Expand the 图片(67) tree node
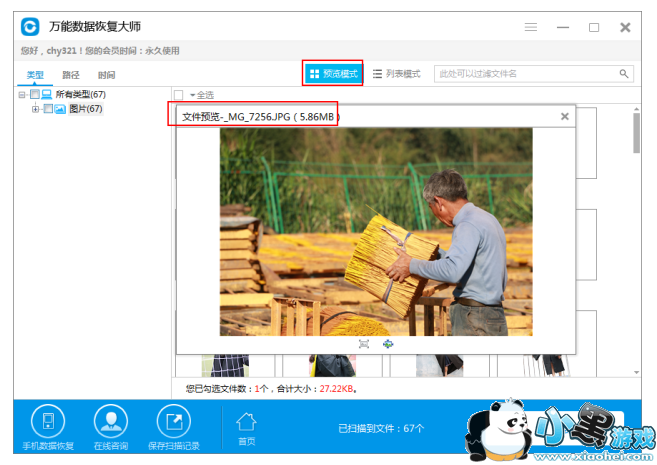The image size is (657, 465). coord(36,109)
